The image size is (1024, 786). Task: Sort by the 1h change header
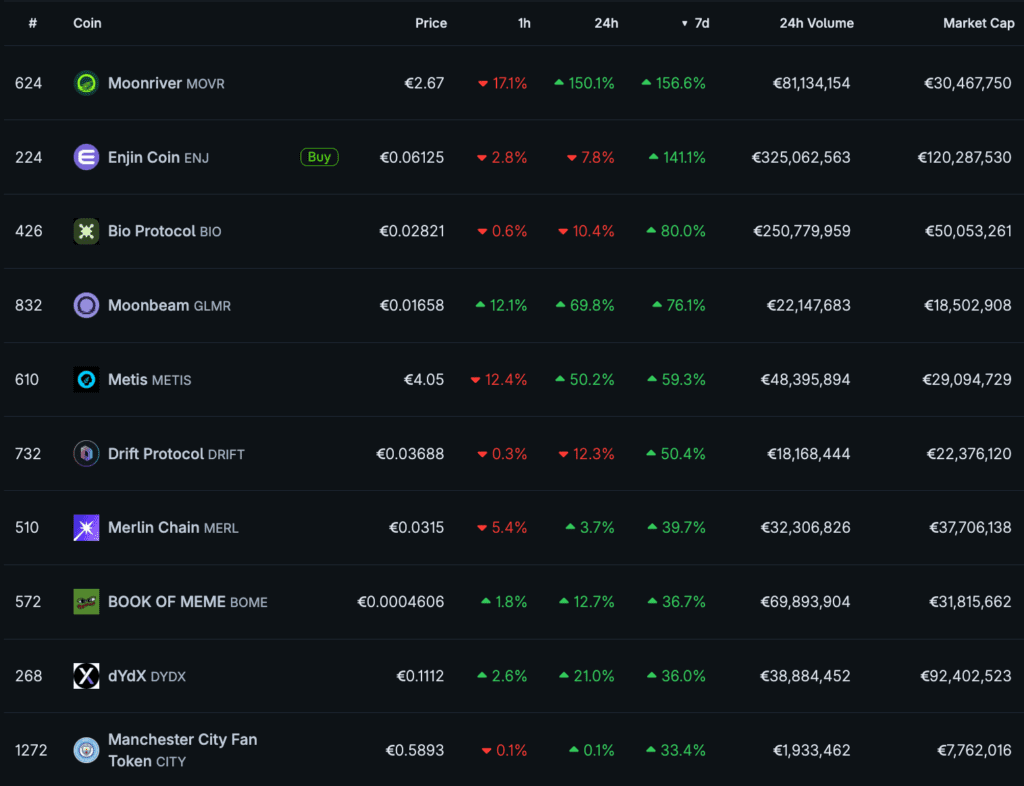tap(524, 23)
